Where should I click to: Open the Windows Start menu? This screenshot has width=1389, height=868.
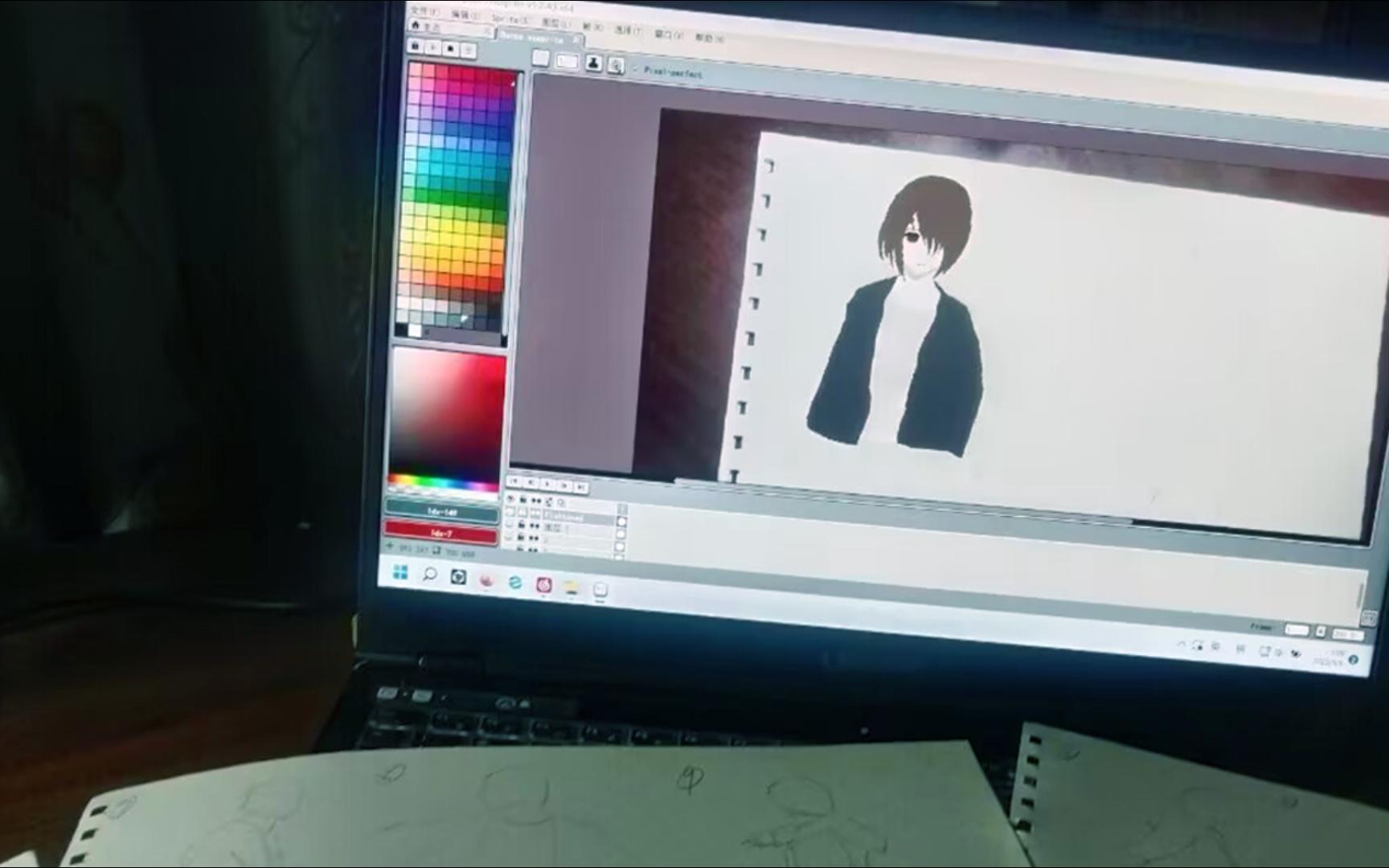coord(400,571)
